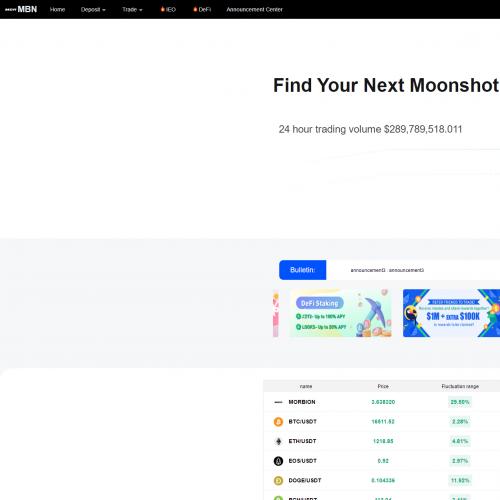This screenshot has height=500, width=500.
Task: Open the Home menu item
Action: (x=57, y=10)
